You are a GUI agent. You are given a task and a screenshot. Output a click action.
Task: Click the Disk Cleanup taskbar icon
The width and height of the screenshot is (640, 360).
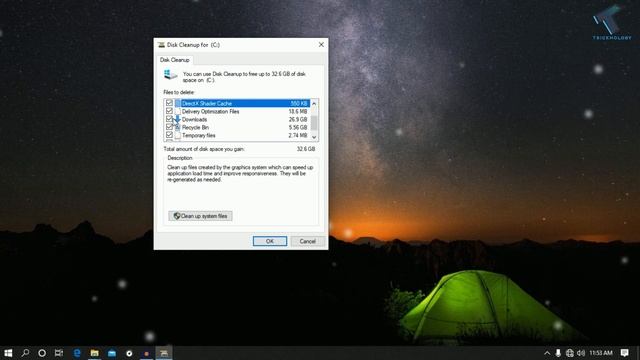pos(164,353)
